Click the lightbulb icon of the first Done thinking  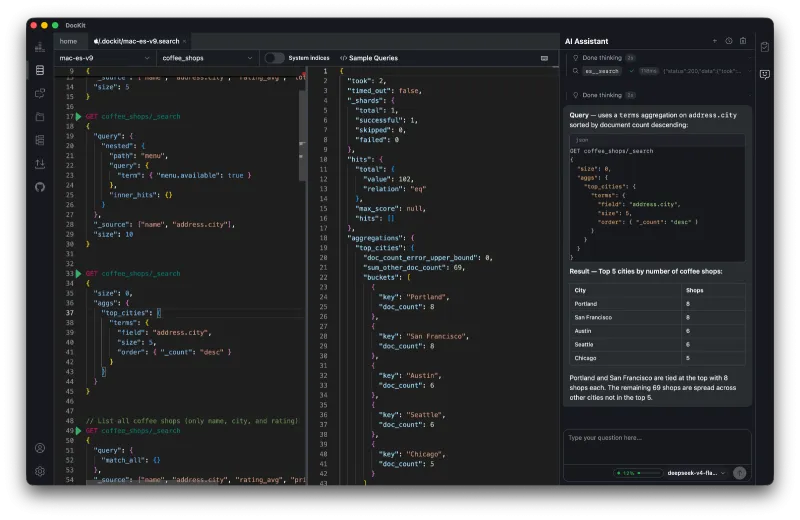(x=576, y=58)
